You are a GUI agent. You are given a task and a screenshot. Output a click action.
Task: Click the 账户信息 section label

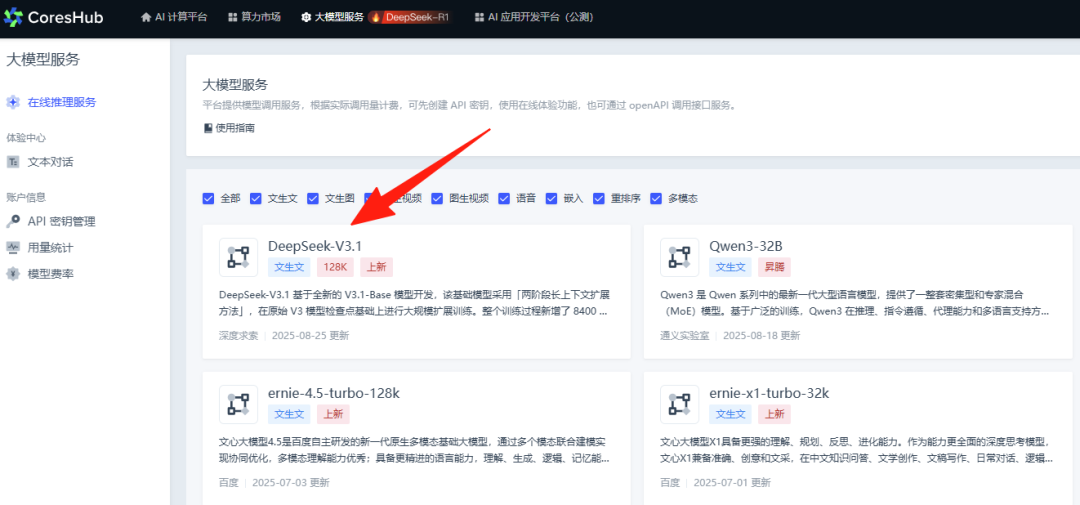[26, 197]
